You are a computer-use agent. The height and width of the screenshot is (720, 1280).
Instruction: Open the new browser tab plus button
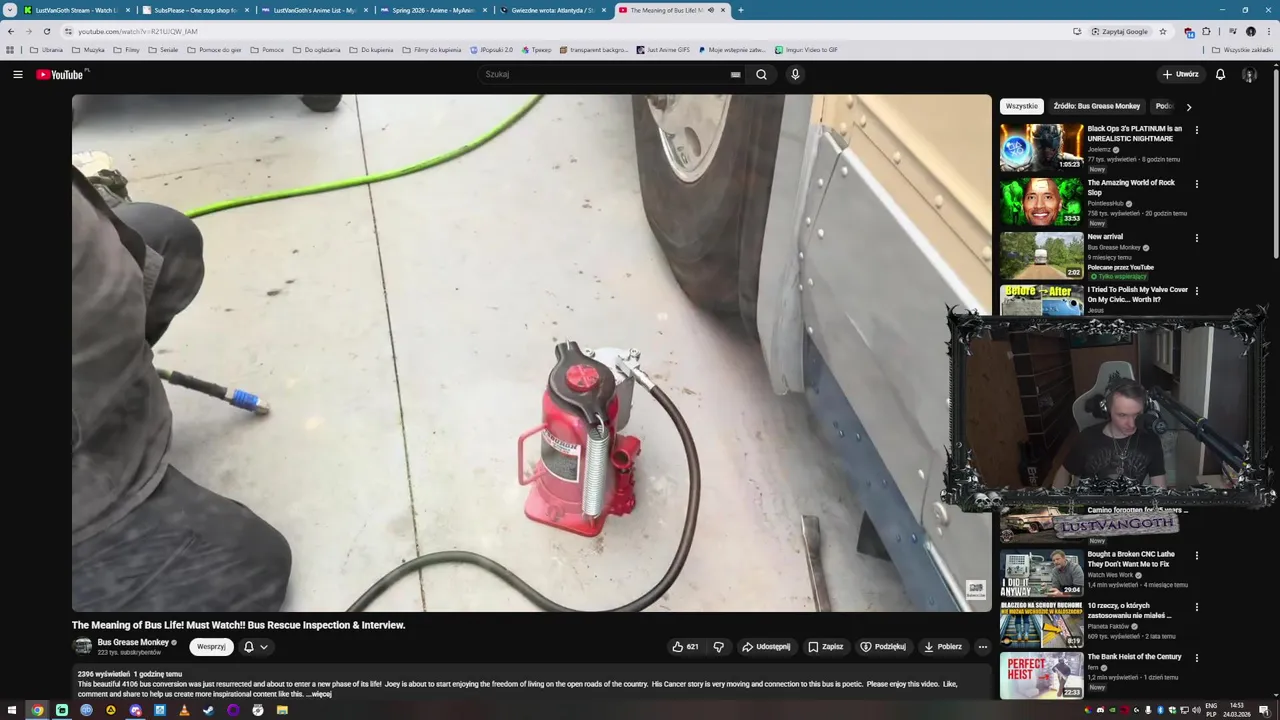click(740, 10)
